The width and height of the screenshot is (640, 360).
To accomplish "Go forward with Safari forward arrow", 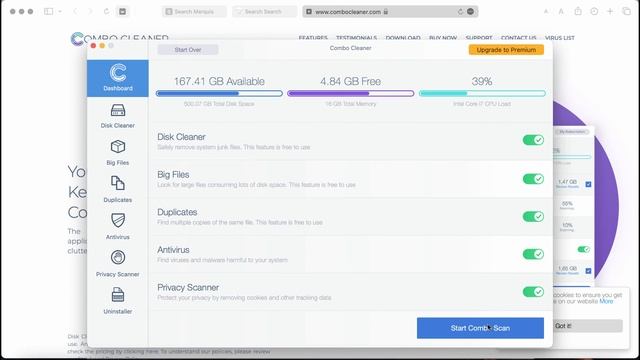I will click(90, 11).
